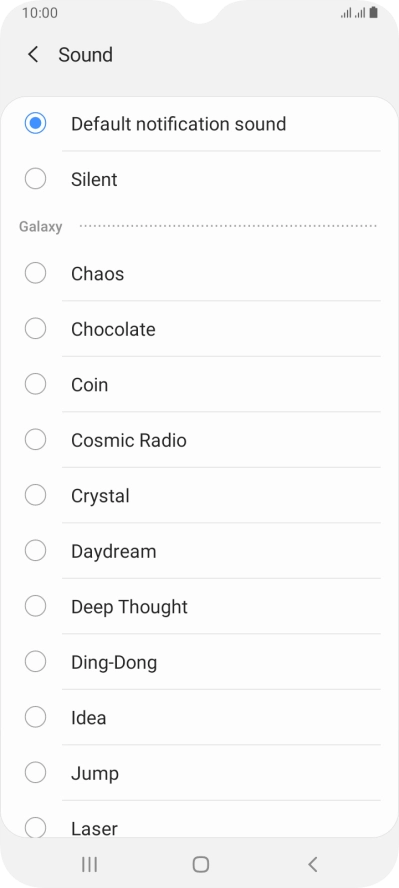
Task: Choose Cosmic Radio sound
Action: point(199,440)
